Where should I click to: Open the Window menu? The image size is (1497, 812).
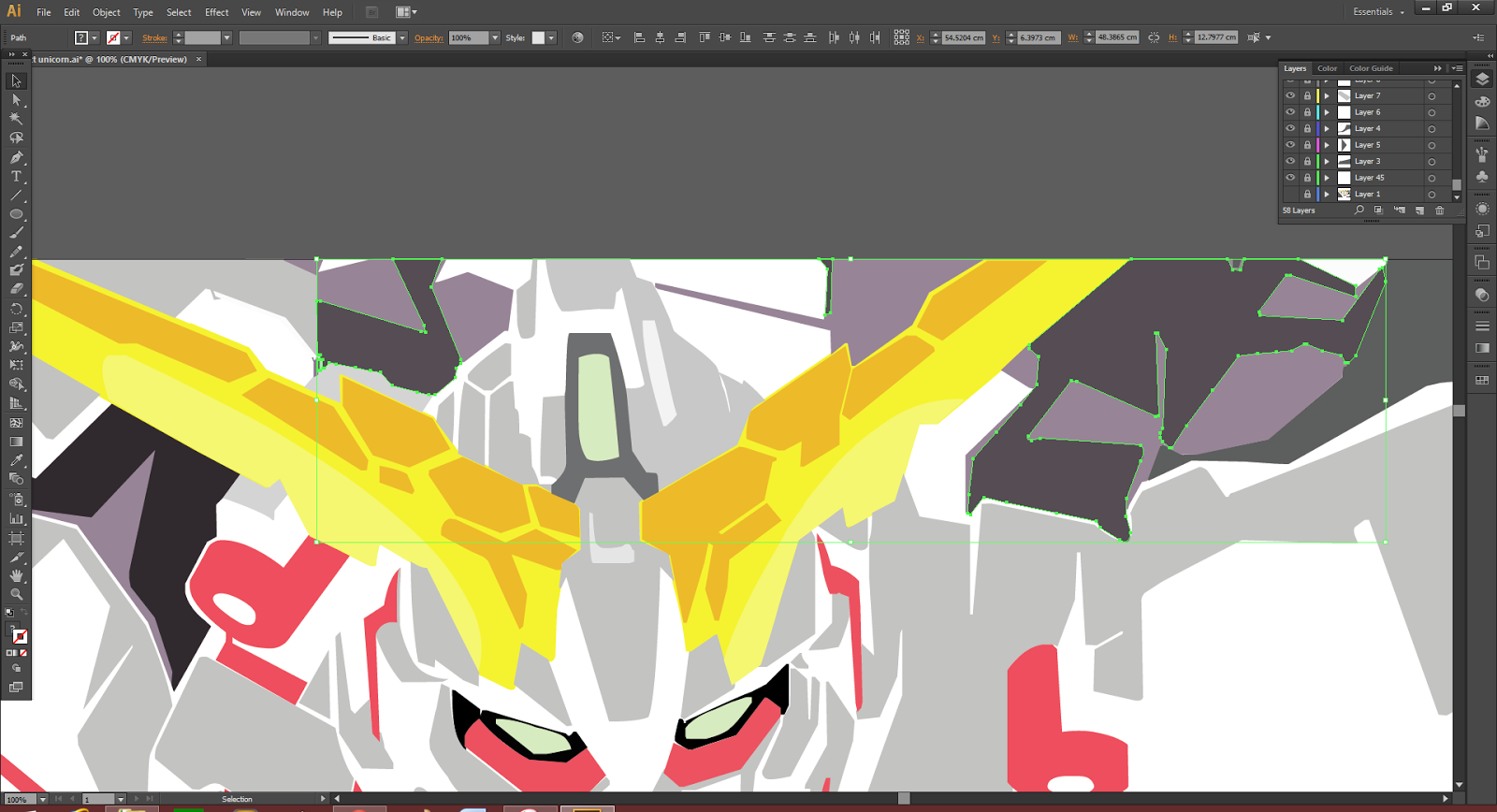(292, 12)
